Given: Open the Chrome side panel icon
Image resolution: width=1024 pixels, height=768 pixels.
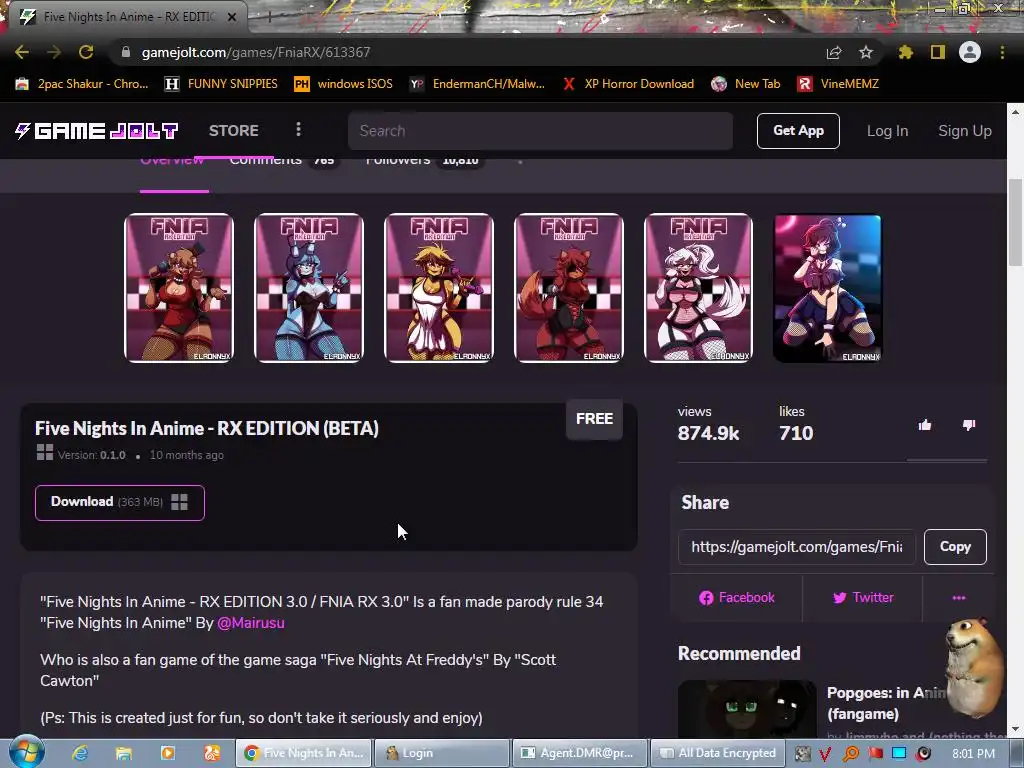Looking at the screenshot, I should tap(938, 52).
